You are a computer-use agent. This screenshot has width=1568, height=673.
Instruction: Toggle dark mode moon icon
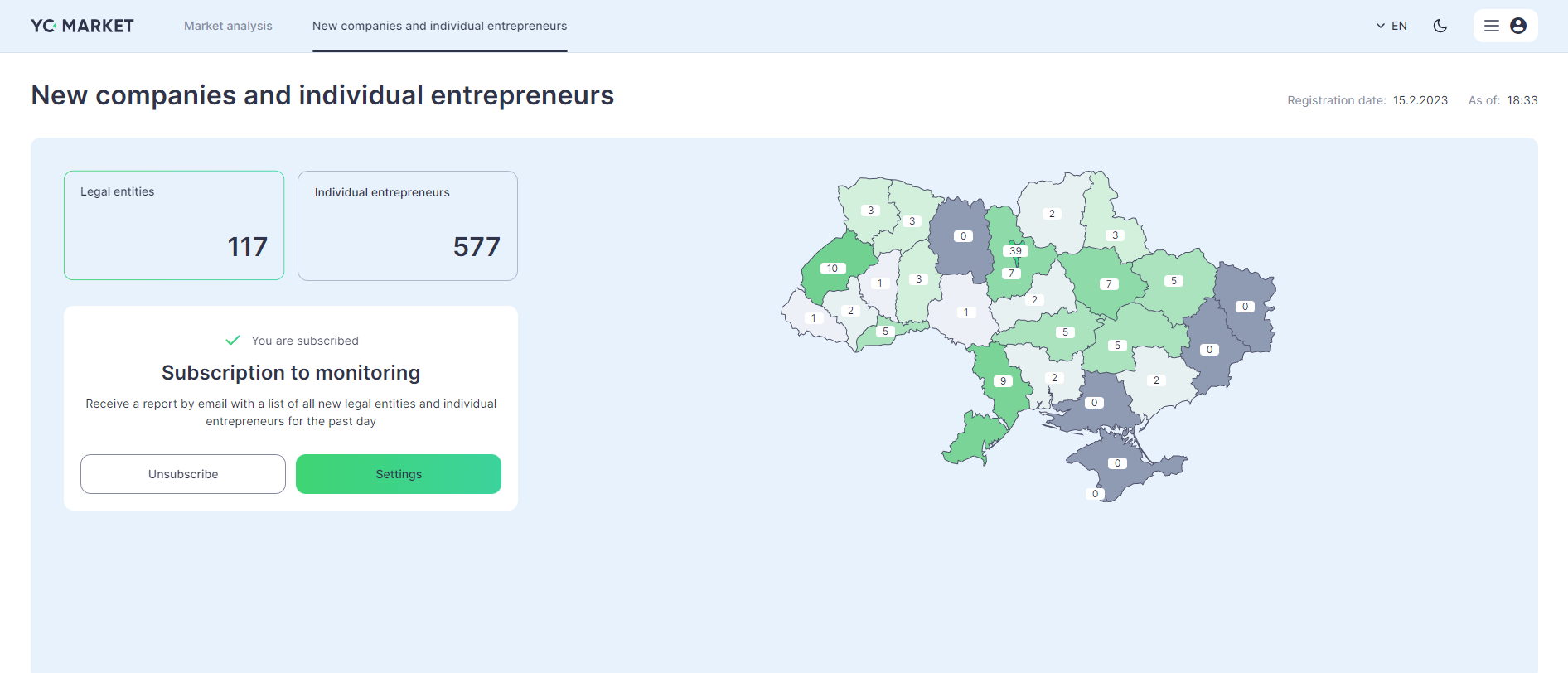(x=1440, y=26)
